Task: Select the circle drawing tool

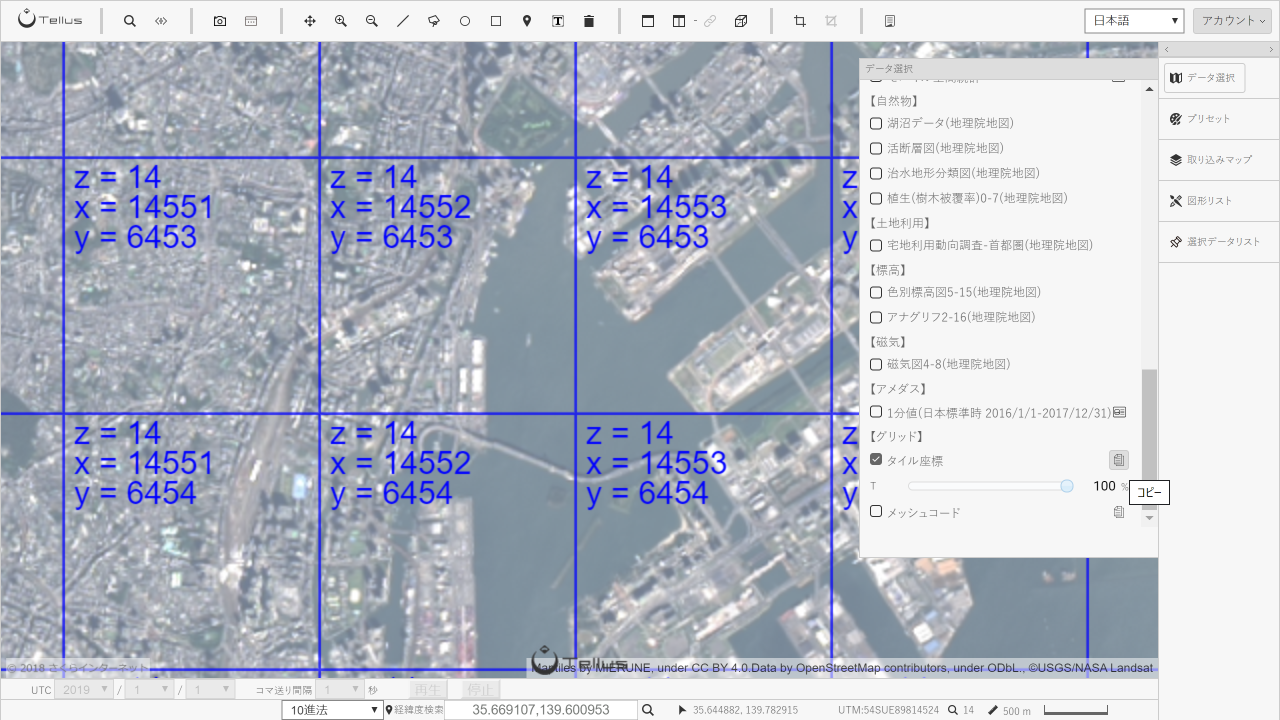Action: coord(465,21)
